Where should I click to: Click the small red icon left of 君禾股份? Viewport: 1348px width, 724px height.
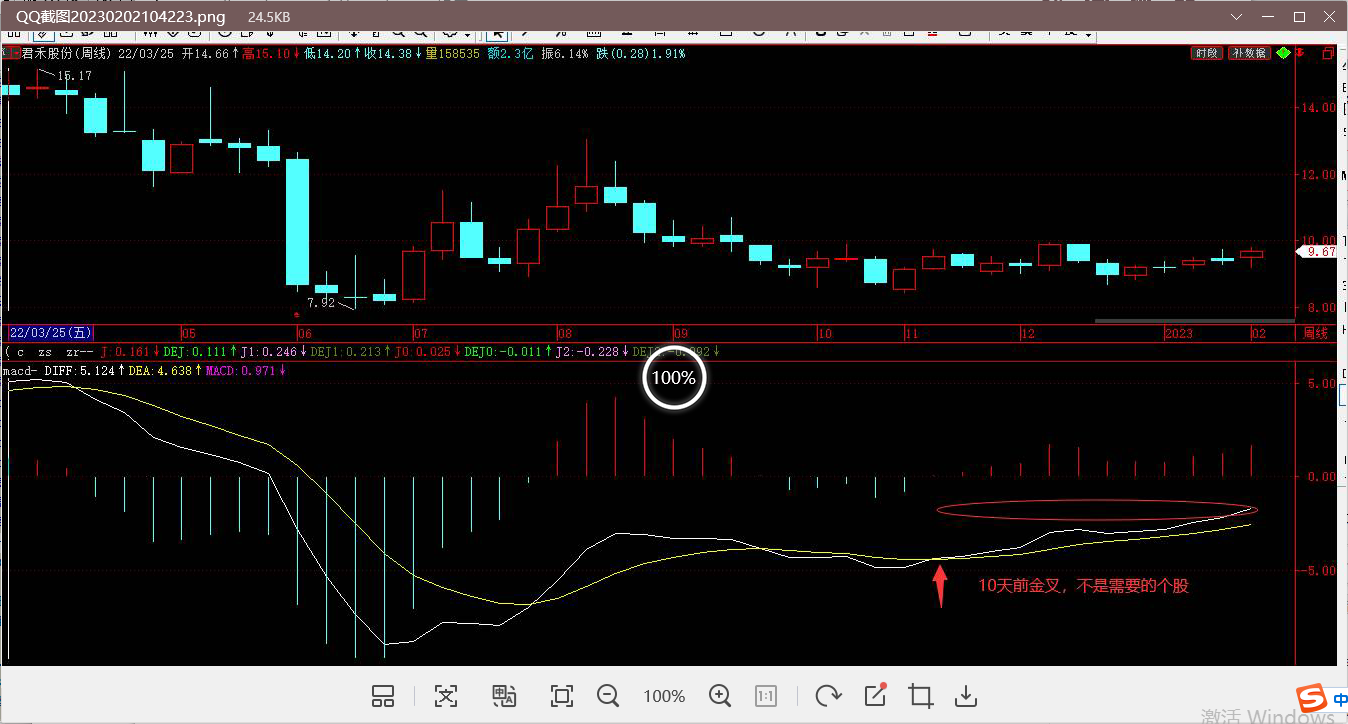[11, 53]
